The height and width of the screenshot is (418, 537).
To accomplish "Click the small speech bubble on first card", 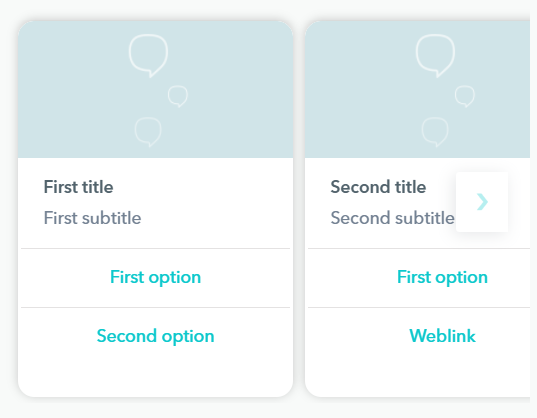I will tap(178, 96).
